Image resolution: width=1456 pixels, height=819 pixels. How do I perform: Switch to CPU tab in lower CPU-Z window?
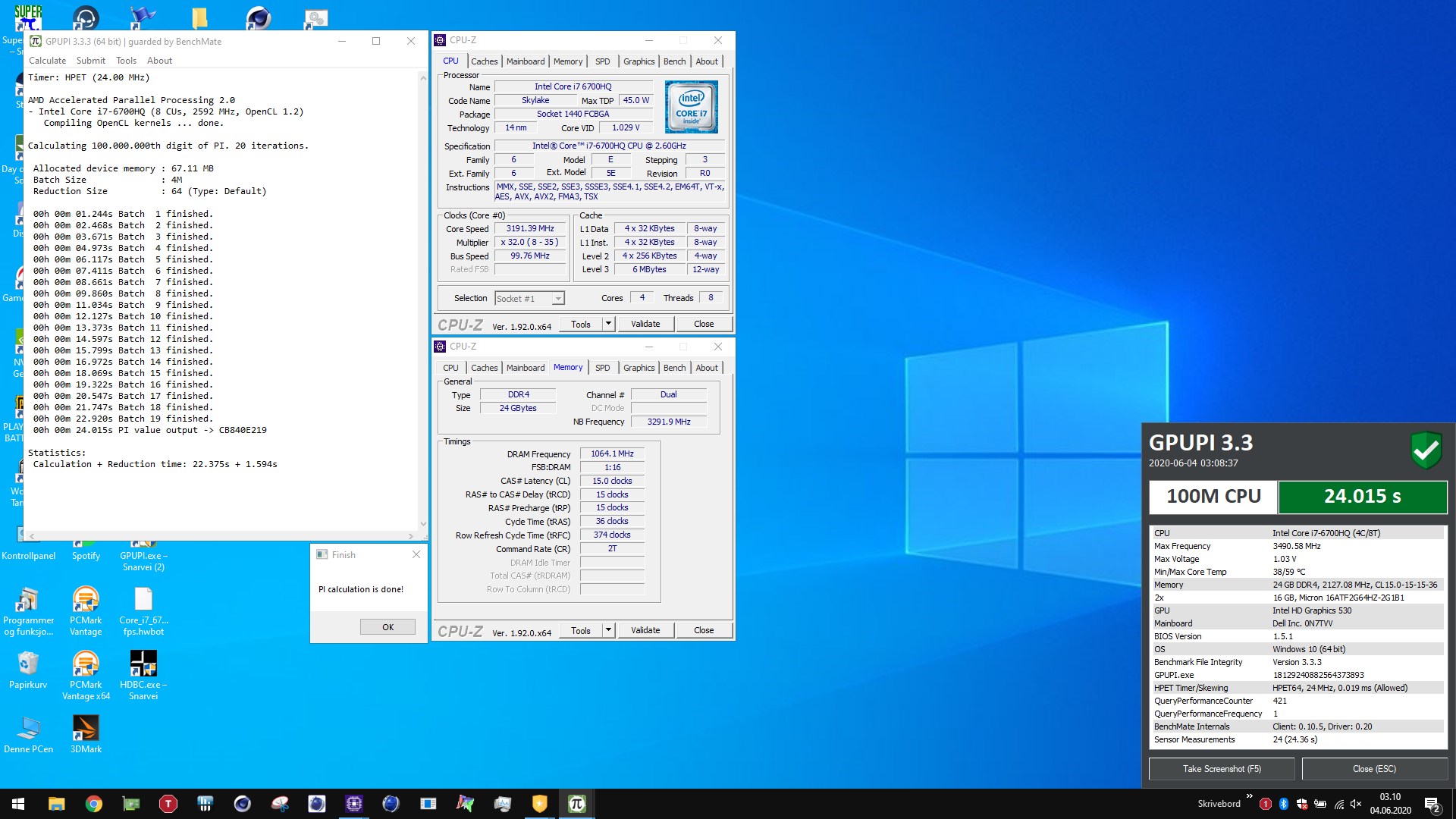point(450,368)
